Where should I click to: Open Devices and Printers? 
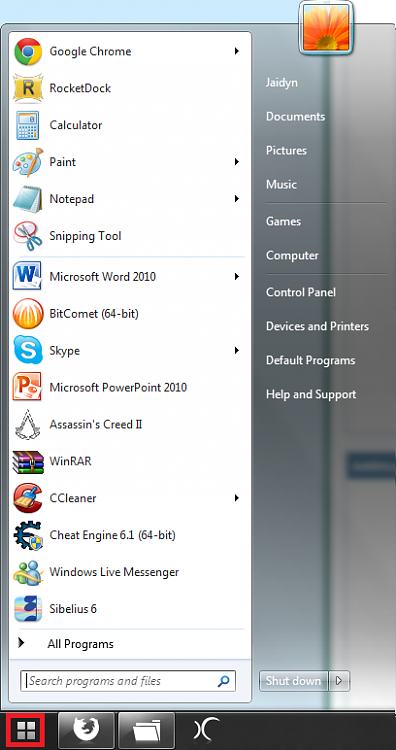coord(317,326)
